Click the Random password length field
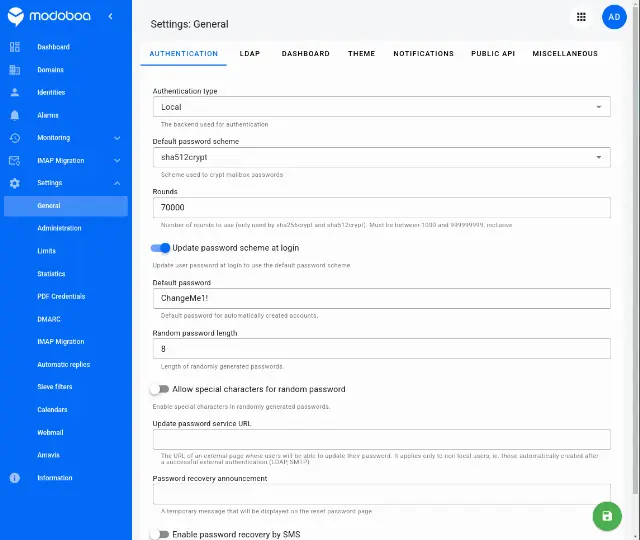Viewport: 640px width, 540px height. (382, 349)
